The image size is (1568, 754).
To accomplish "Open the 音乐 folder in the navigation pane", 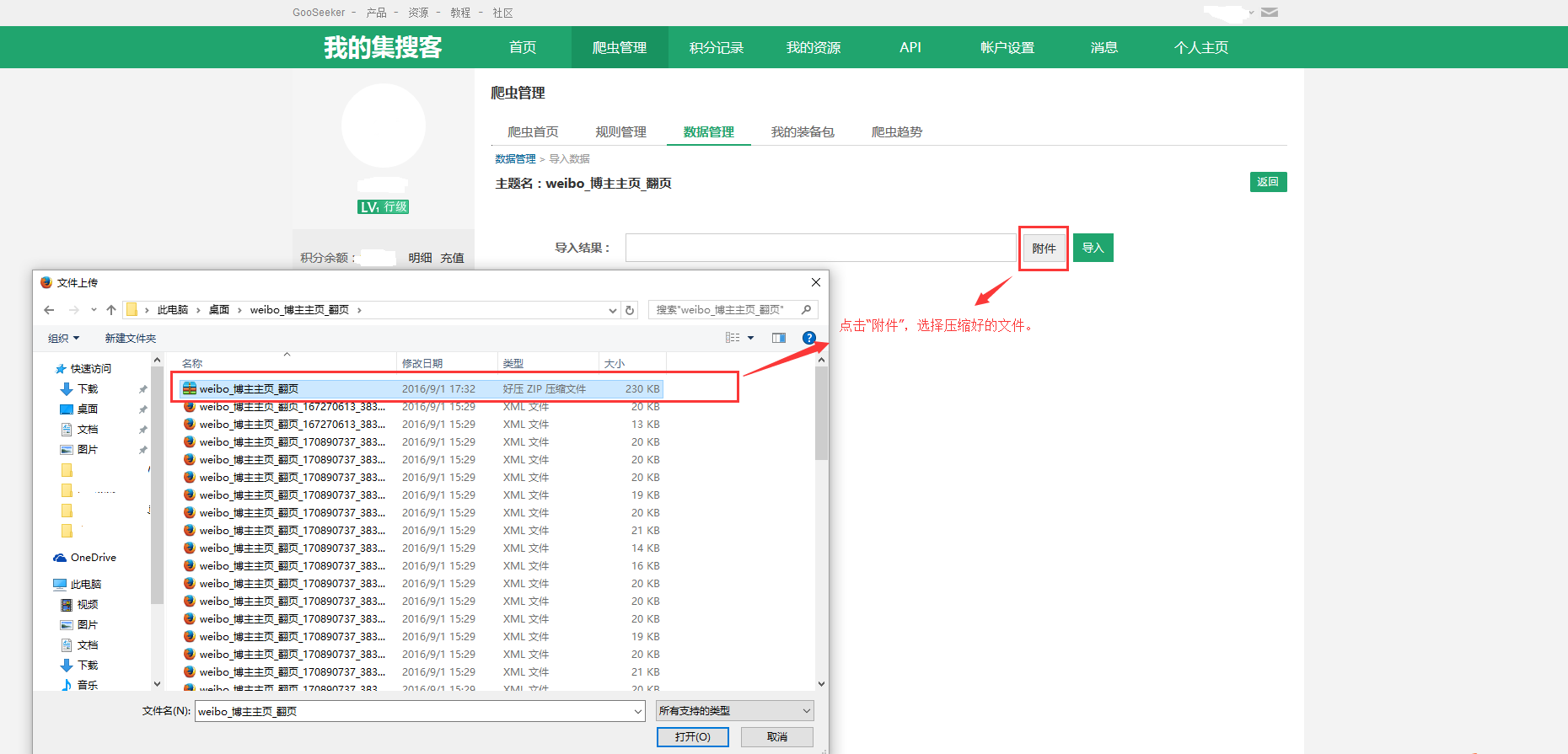I will click(x=79, y=685).
